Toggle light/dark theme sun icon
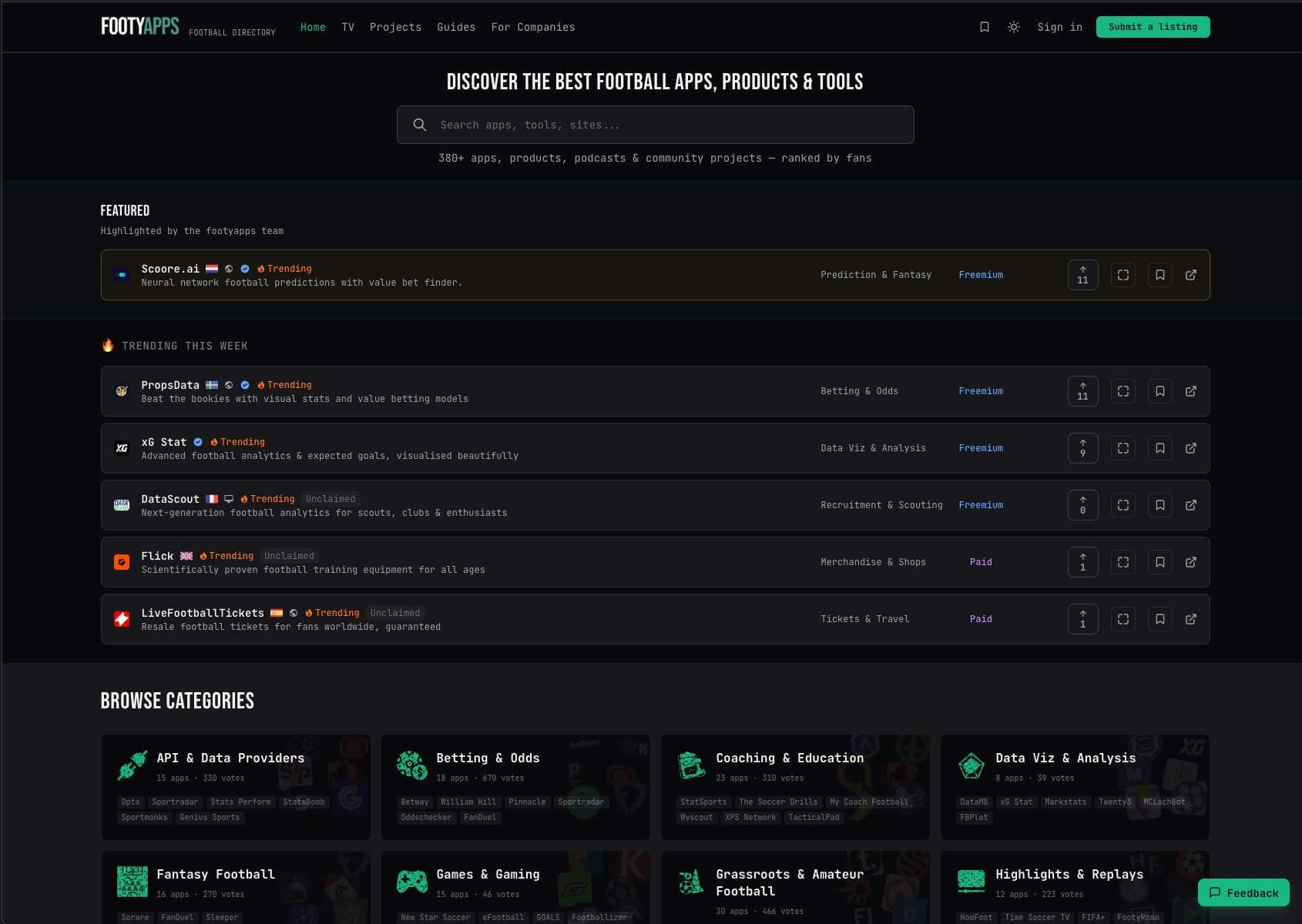The height and width of the screenshot is (924, 1302). pyautogui.click(x=1013, y=27)
